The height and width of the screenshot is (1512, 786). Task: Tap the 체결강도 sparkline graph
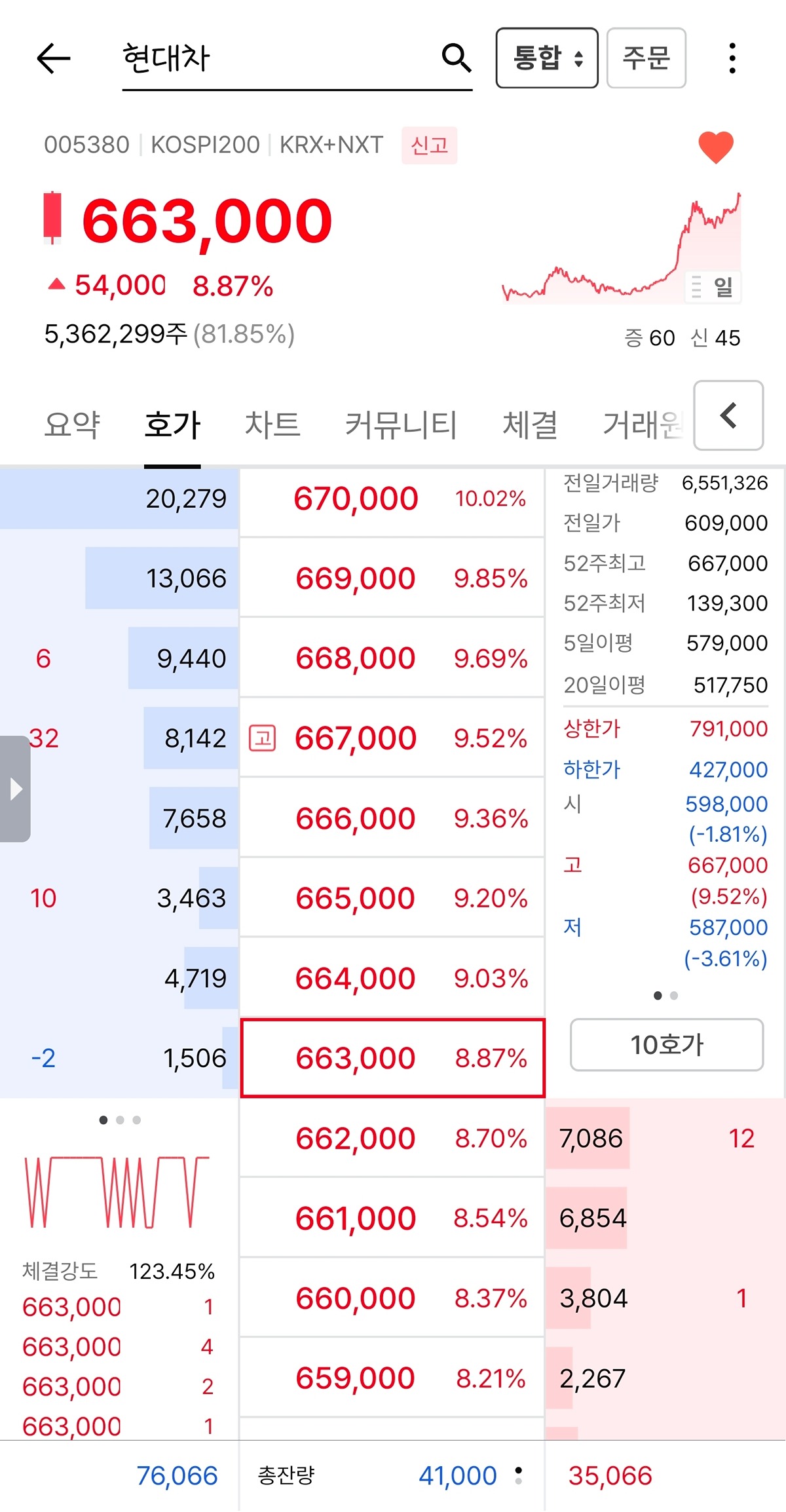(118, 1192)
